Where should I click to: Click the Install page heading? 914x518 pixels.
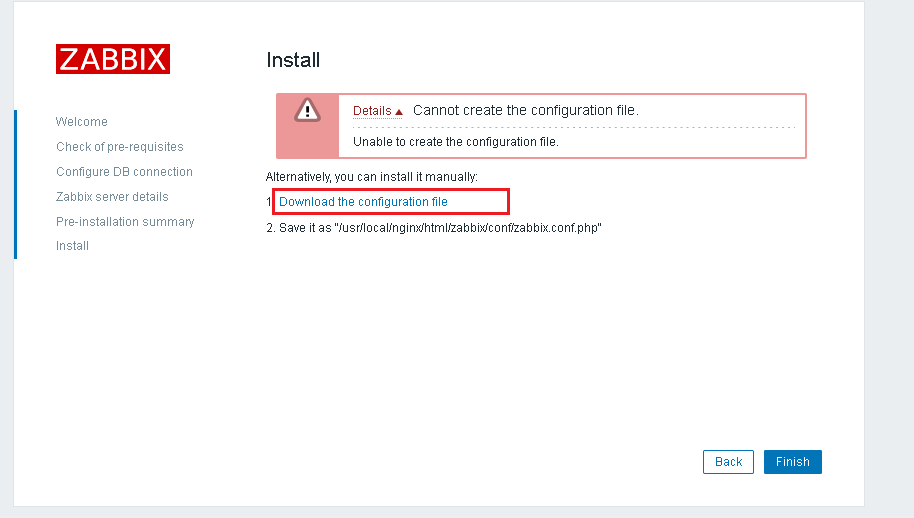coord(293,60)
